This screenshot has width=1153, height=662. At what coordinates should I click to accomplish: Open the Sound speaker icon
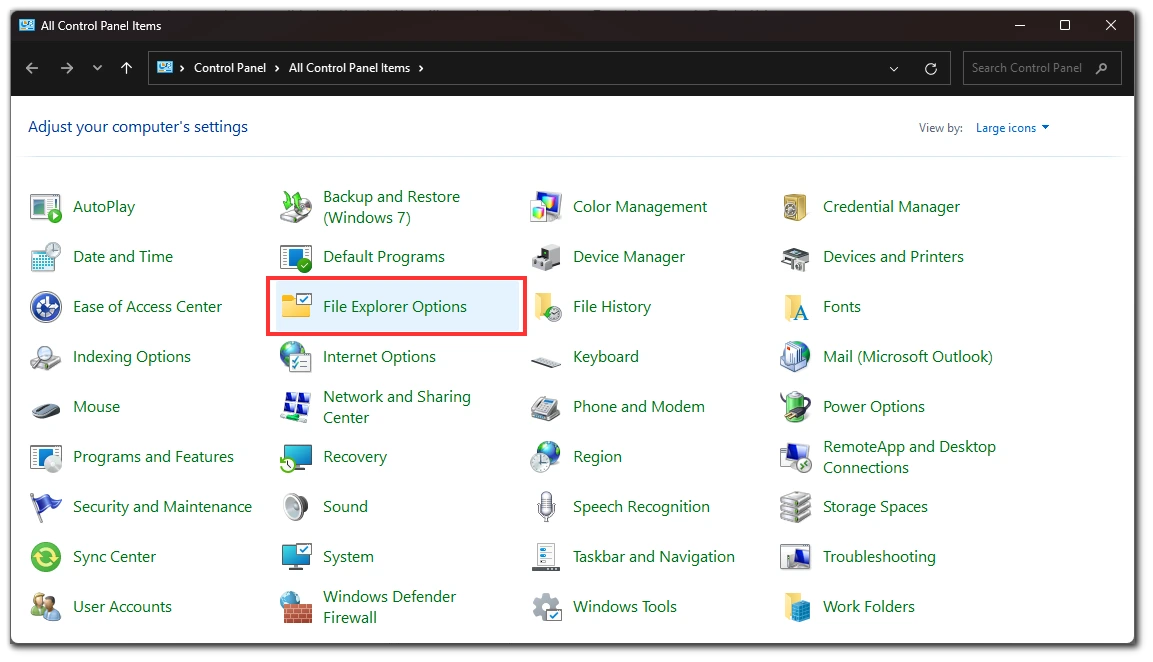tap(296, 508)
